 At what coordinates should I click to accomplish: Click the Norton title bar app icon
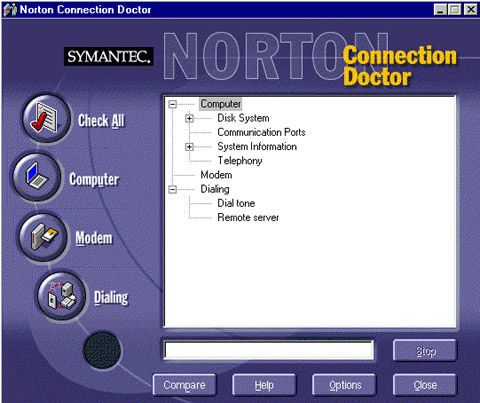(x=10, y=10)
